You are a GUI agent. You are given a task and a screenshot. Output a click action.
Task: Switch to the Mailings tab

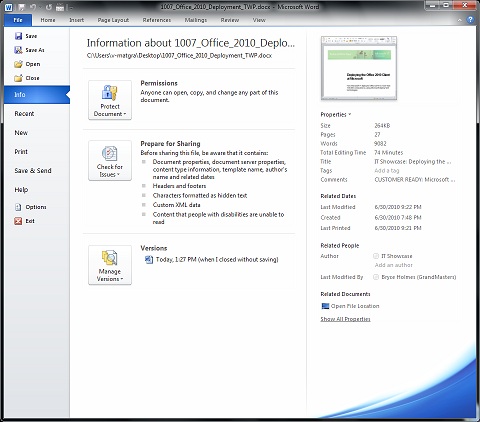point(196,20)
